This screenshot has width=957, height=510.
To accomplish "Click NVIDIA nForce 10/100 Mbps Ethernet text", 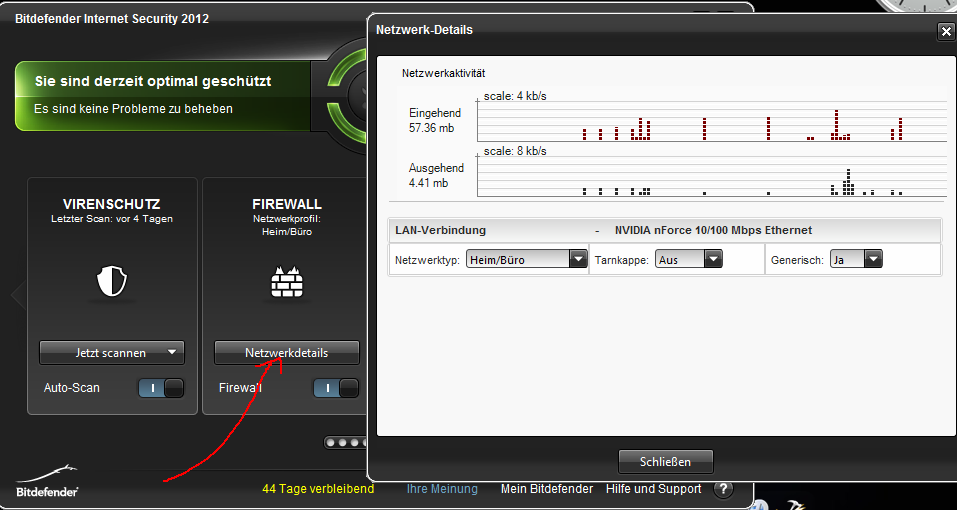I will [713, 230].
